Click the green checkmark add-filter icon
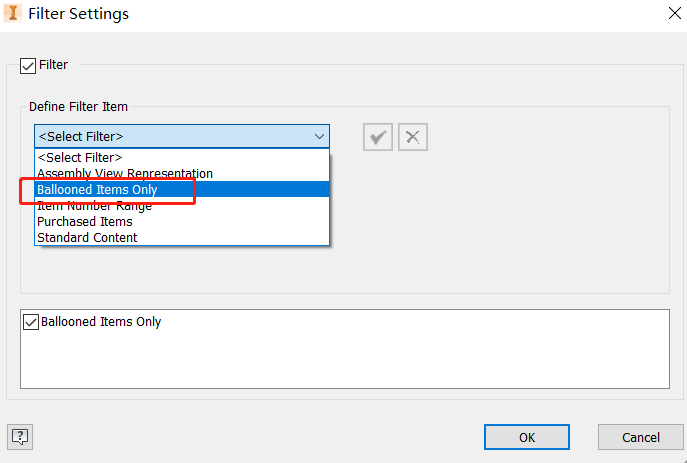This screenshot has width=687, height=463. click(x=378, y=137)
